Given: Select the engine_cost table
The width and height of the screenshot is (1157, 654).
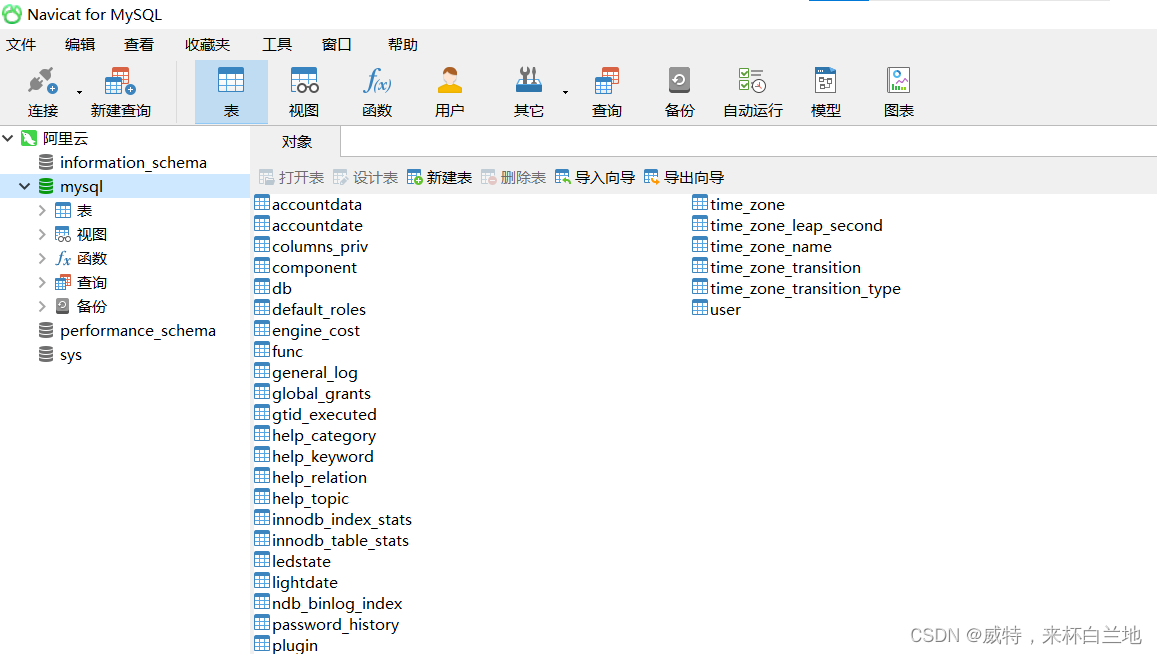Looking at the screenshot, I should coord(307,331).
